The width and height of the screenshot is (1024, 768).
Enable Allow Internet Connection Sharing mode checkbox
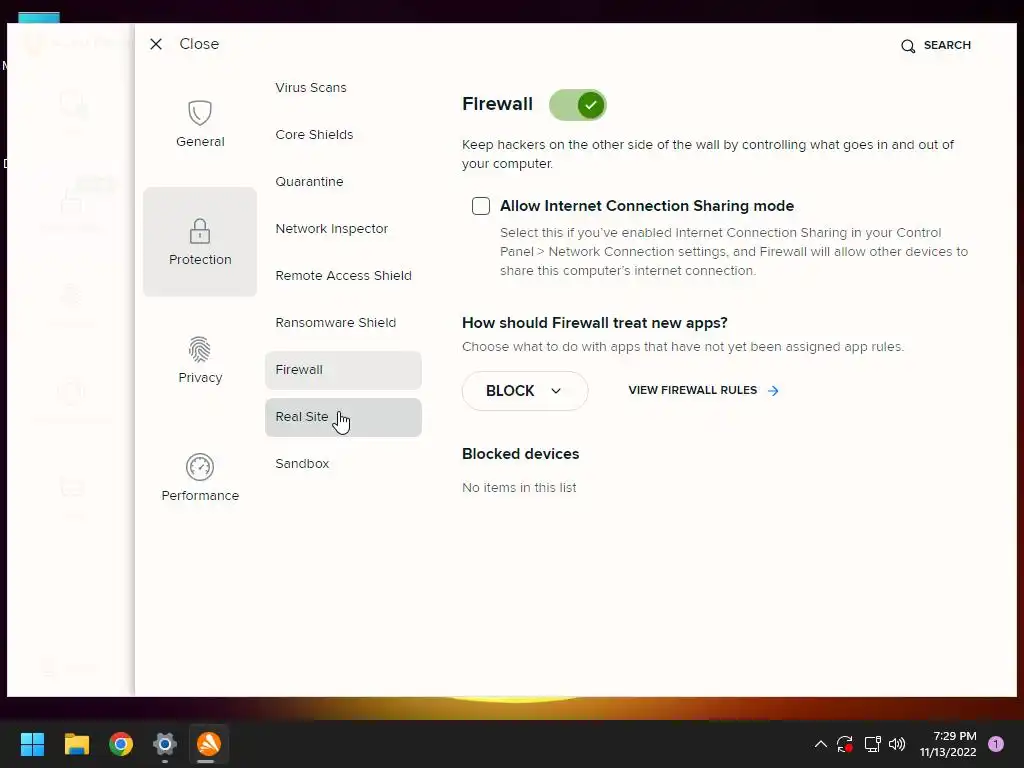[481, 206]
